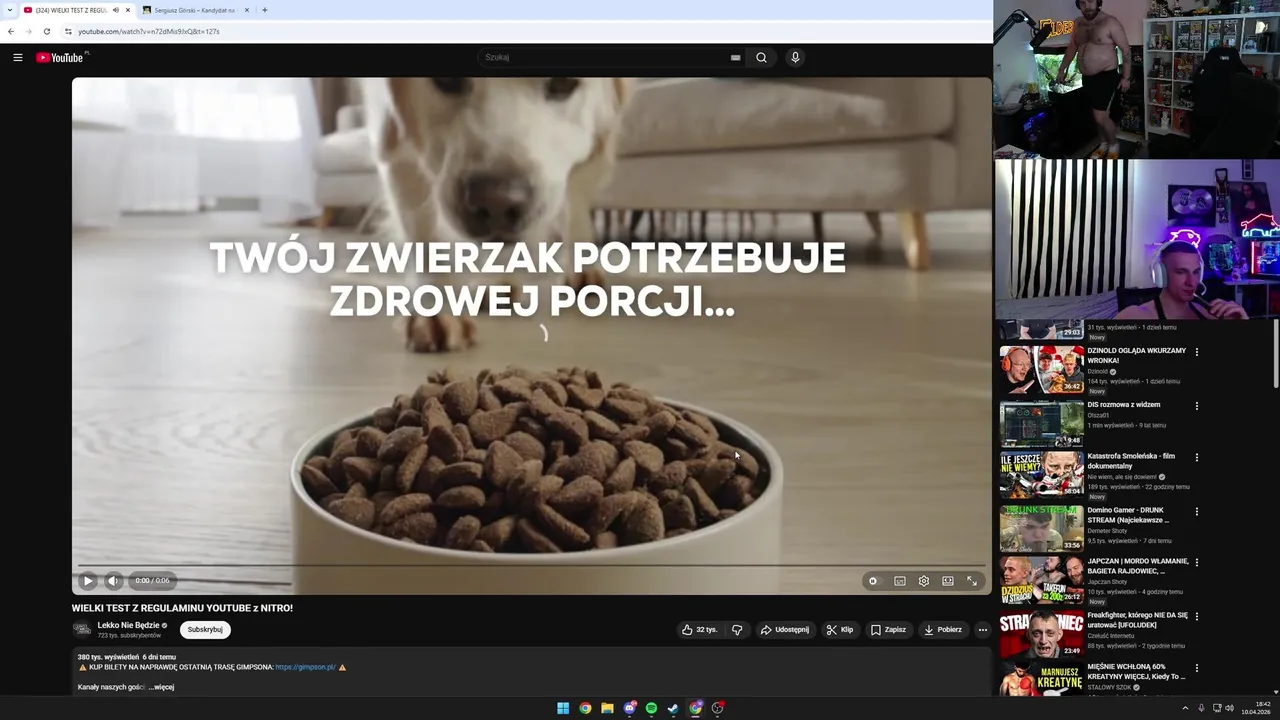Play the video with the play button
Image resolution: width=1280 pixels, height=720 pixels.
[88, 580]
